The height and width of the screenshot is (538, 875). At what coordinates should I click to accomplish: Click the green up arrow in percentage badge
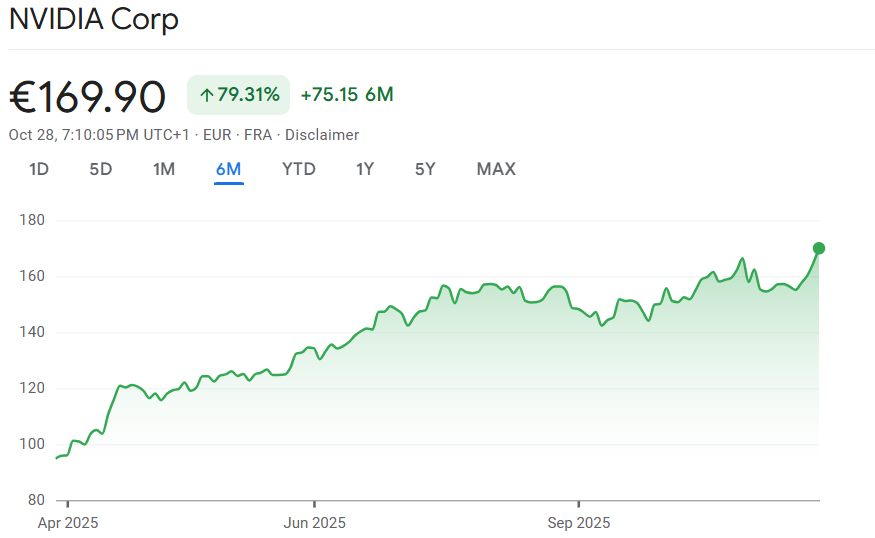(207, 95)
